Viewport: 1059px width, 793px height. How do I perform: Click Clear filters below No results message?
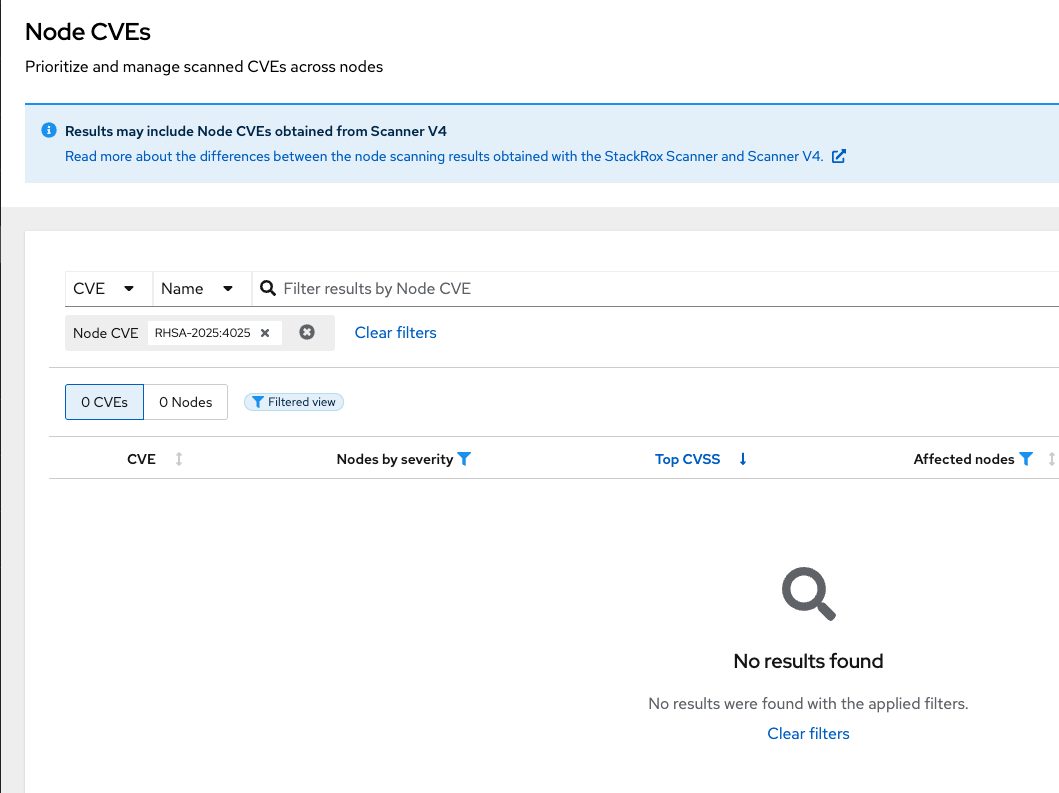[808, 734]
